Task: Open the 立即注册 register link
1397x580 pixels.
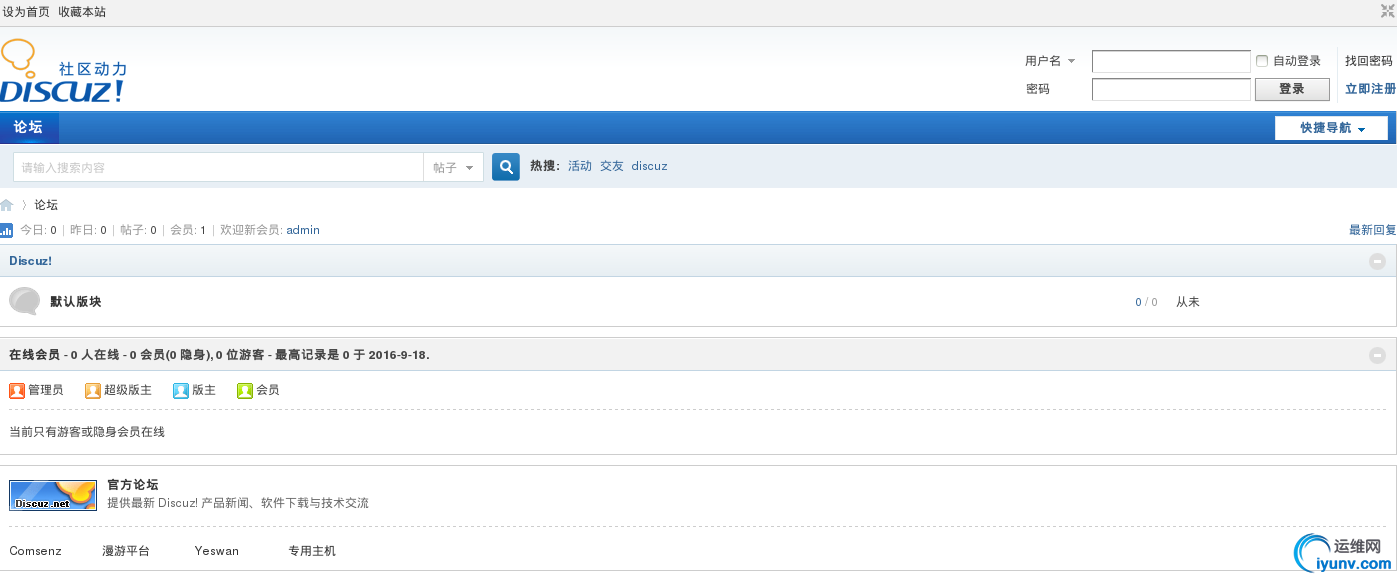Action: (1370, 89)
